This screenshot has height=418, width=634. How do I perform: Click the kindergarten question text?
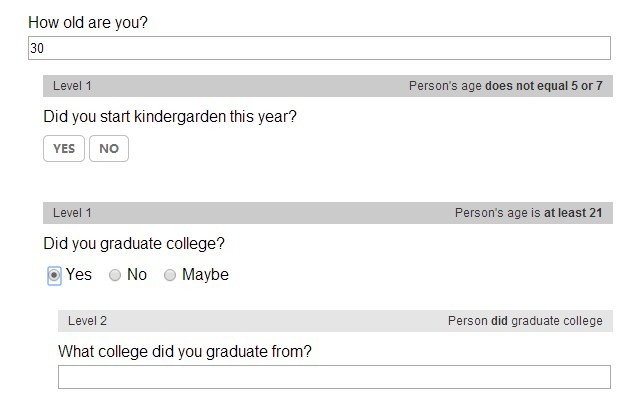click(x=170, y=116)
